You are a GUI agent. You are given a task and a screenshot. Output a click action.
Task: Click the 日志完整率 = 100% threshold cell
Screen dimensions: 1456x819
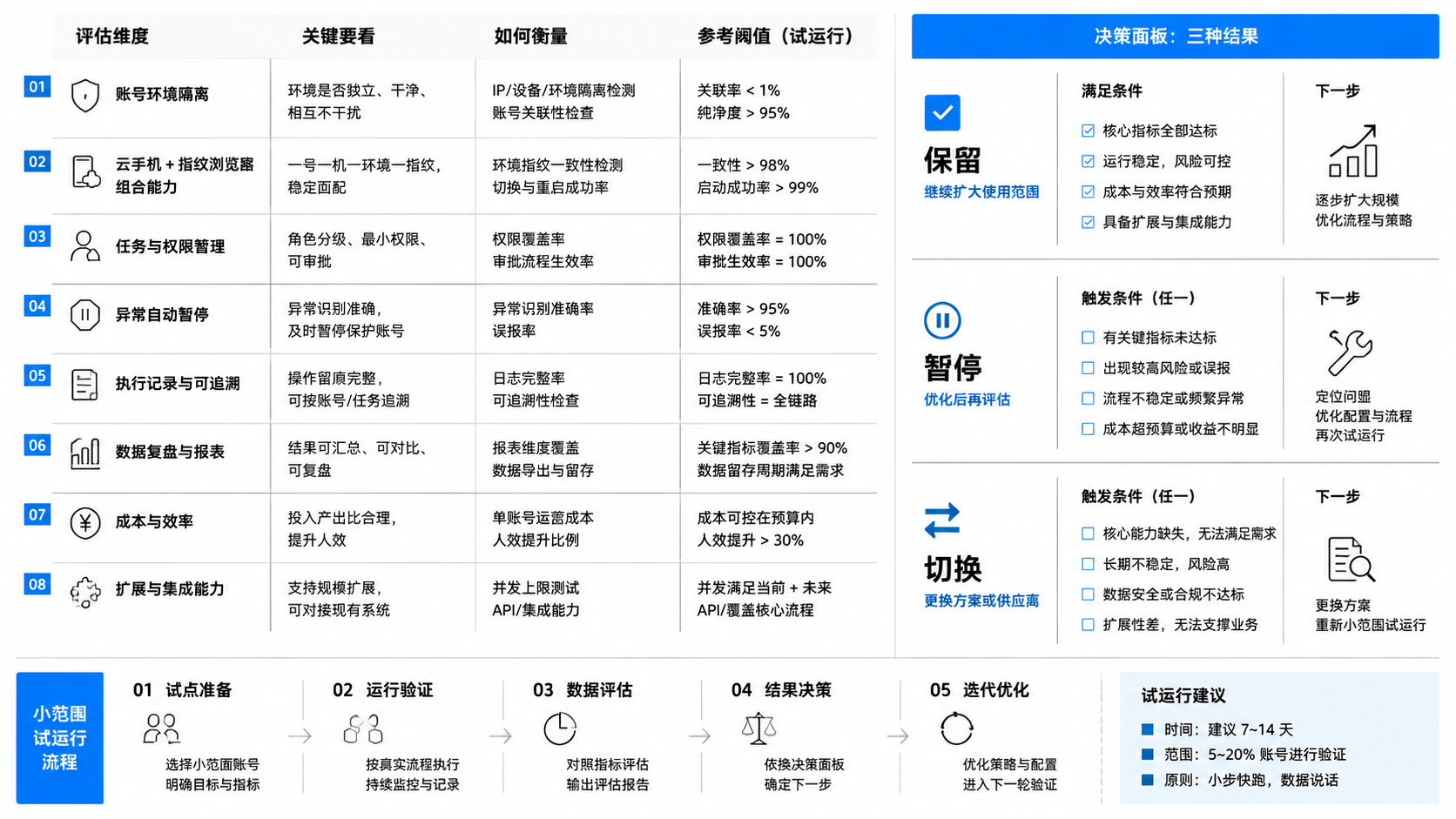[762, 379]
